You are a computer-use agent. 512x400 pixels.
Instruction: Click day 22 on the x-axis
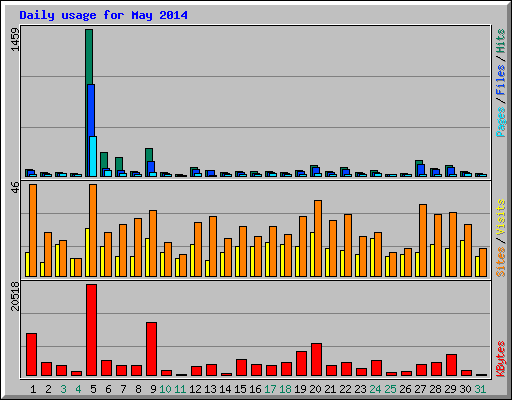345,389
